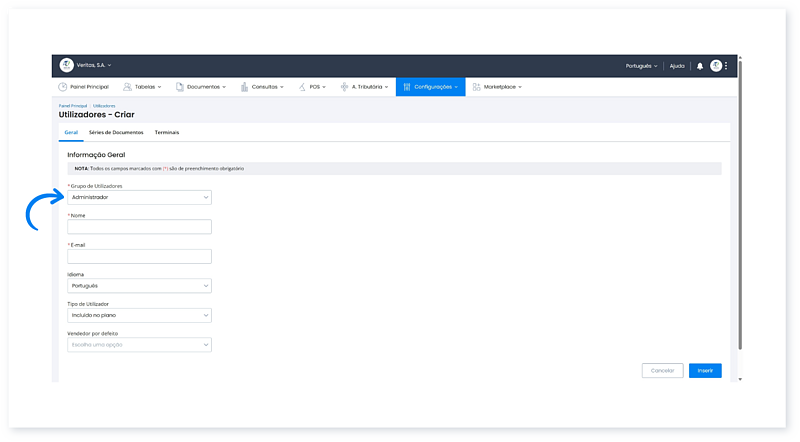Click the Consultas chart icon
The image size is (800, 442).
(x=244, y=87)
